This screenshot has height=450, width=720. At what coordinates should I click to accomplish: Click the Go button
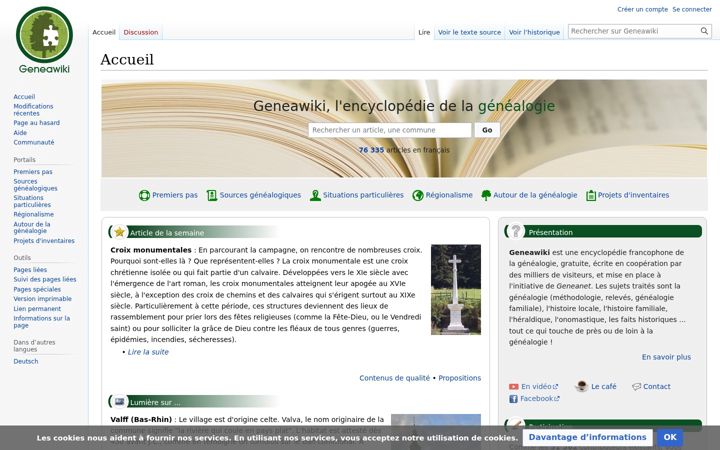[x=487, y=130]
